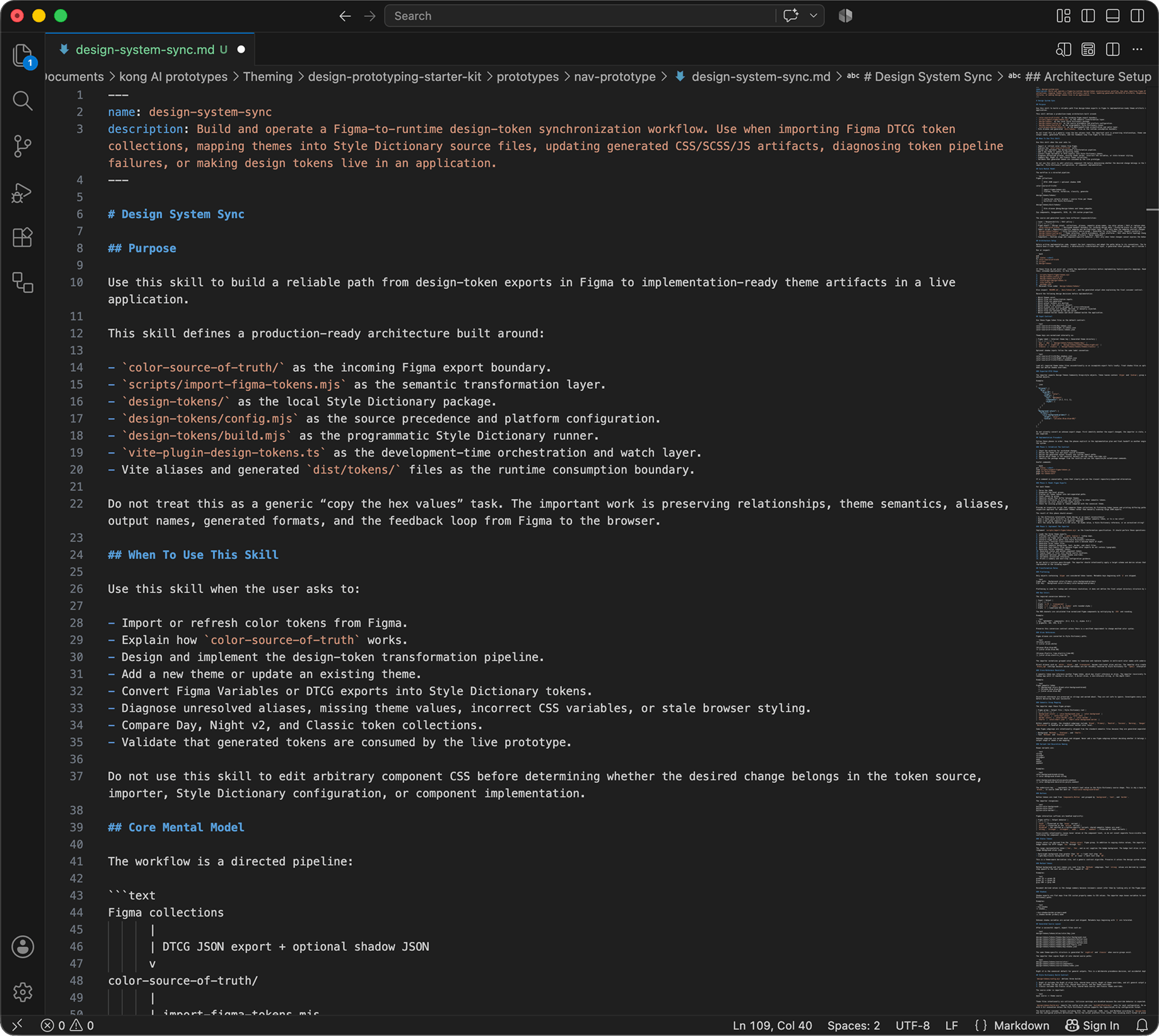
Task: Click the 'kong AI prototypes' breadcrumb
Action: tap(173, 77)
